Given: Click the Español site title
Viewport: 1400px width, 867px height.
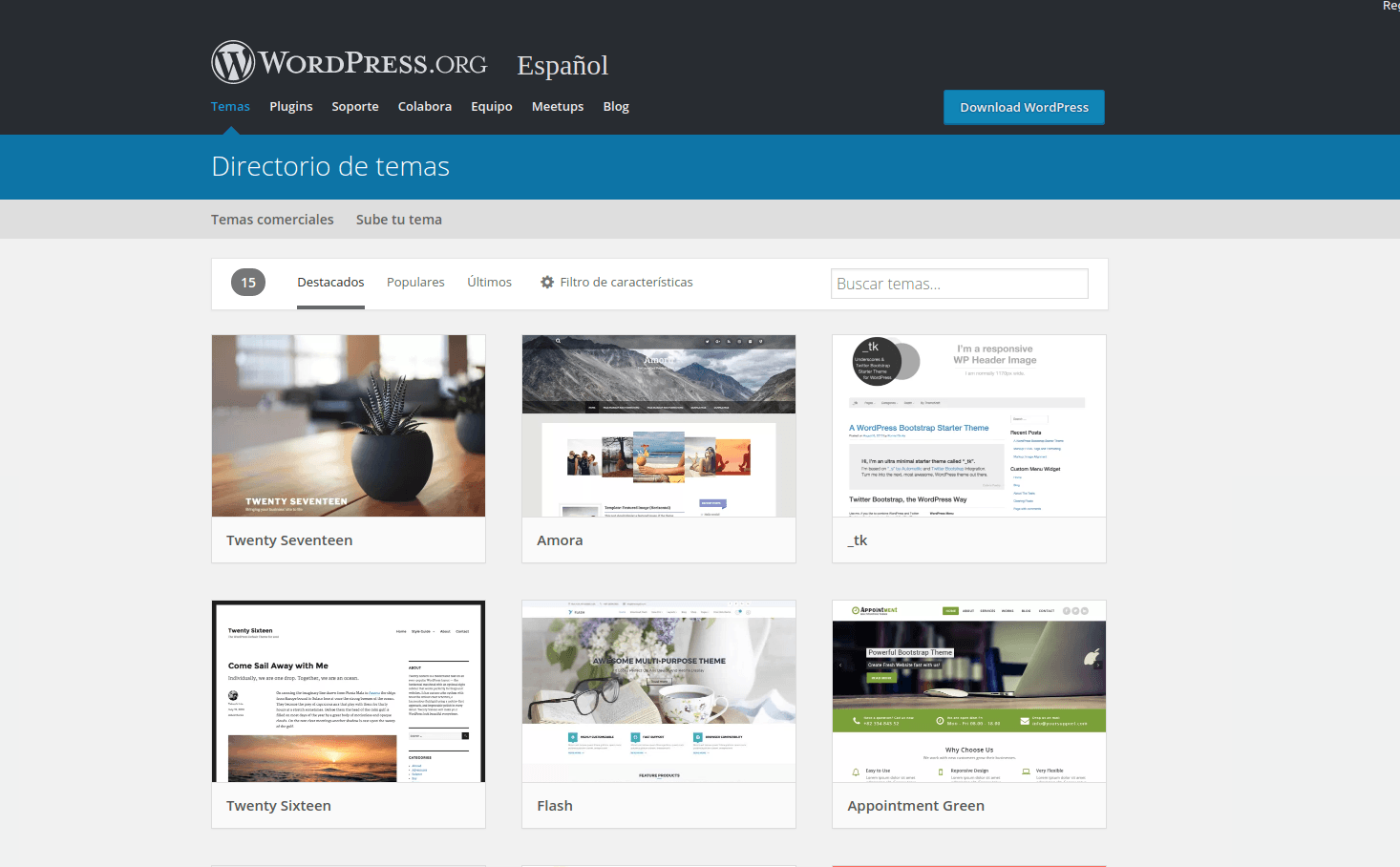Looking at the screenshot, I should pyautogui.click(x=562, y=65).
